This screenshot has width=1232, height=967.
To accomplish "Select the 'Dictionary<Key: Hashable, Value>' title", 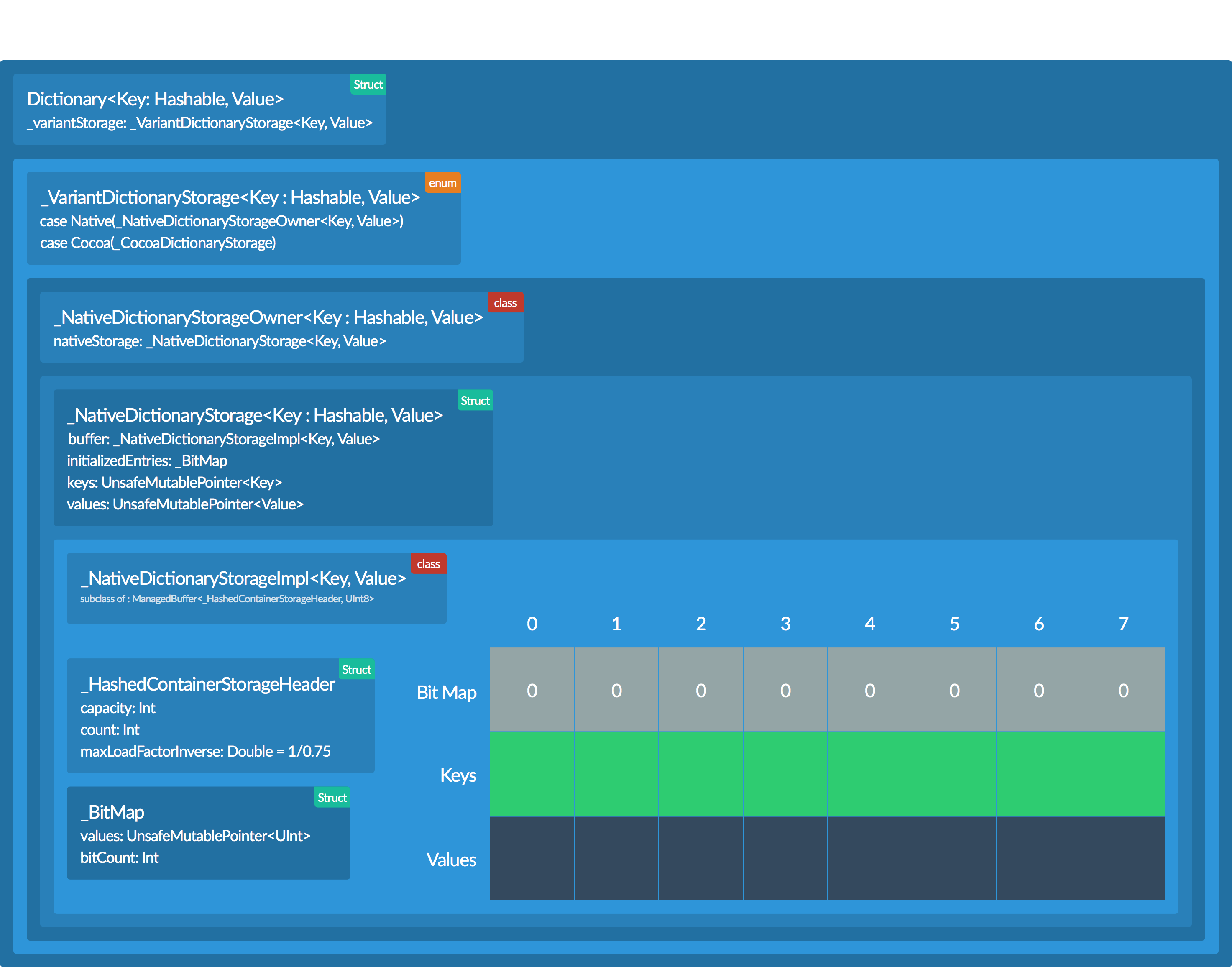I will point(155,99).
